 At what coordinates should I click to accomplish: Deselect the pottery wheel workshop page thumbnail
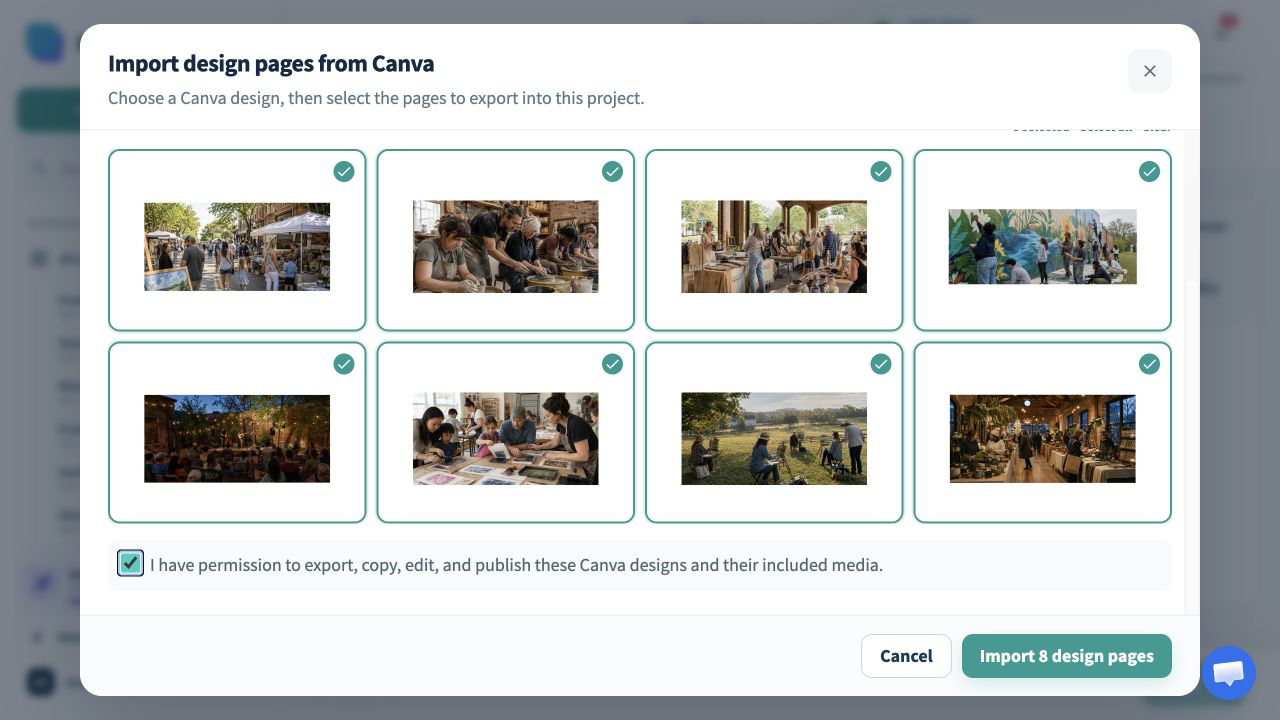(x=505, y=240)
